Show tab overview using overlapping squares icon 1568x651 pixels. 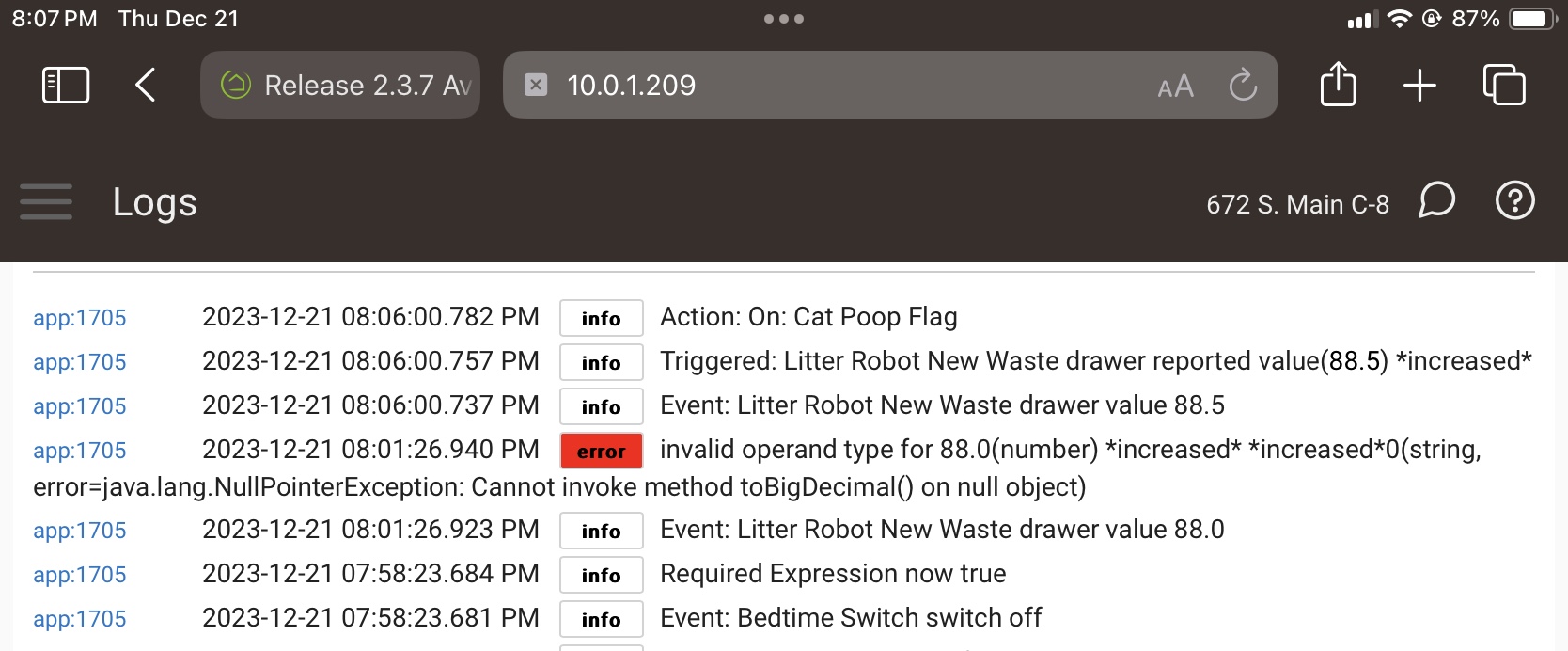(x=1504, y=85)
